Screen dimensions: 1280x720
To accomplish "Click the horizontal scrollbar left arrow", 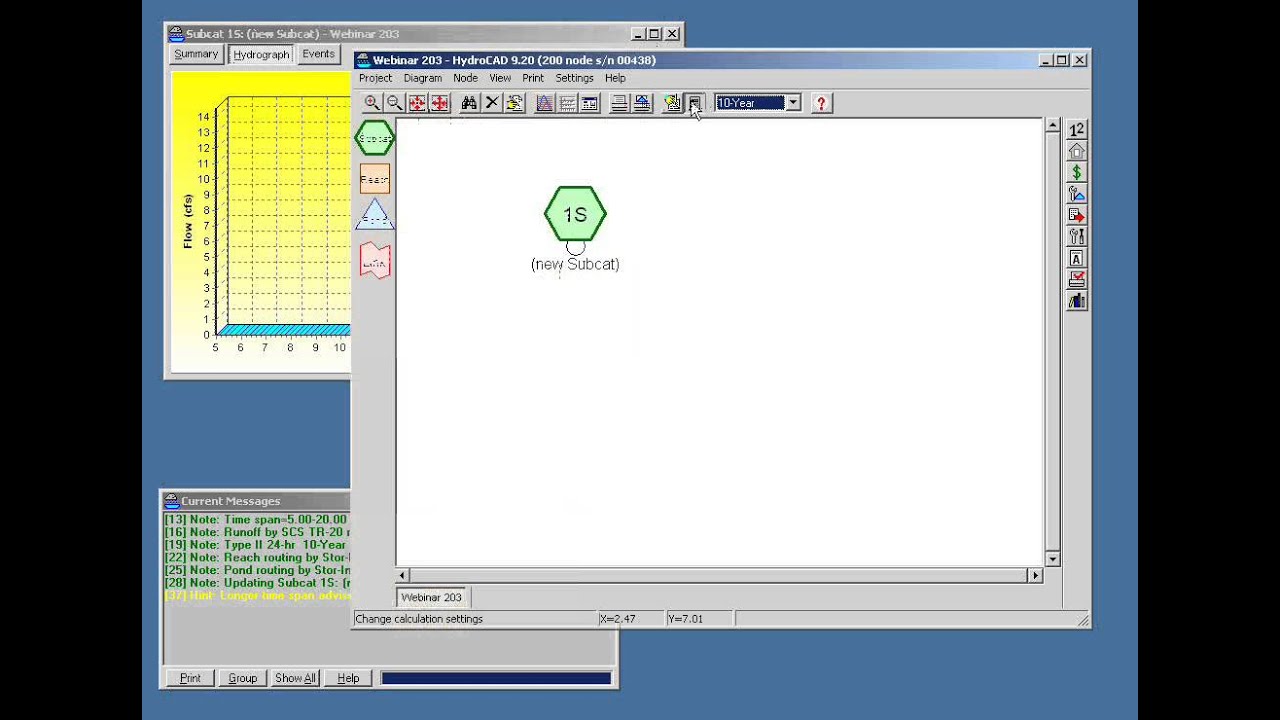I will tap(403, 575).
